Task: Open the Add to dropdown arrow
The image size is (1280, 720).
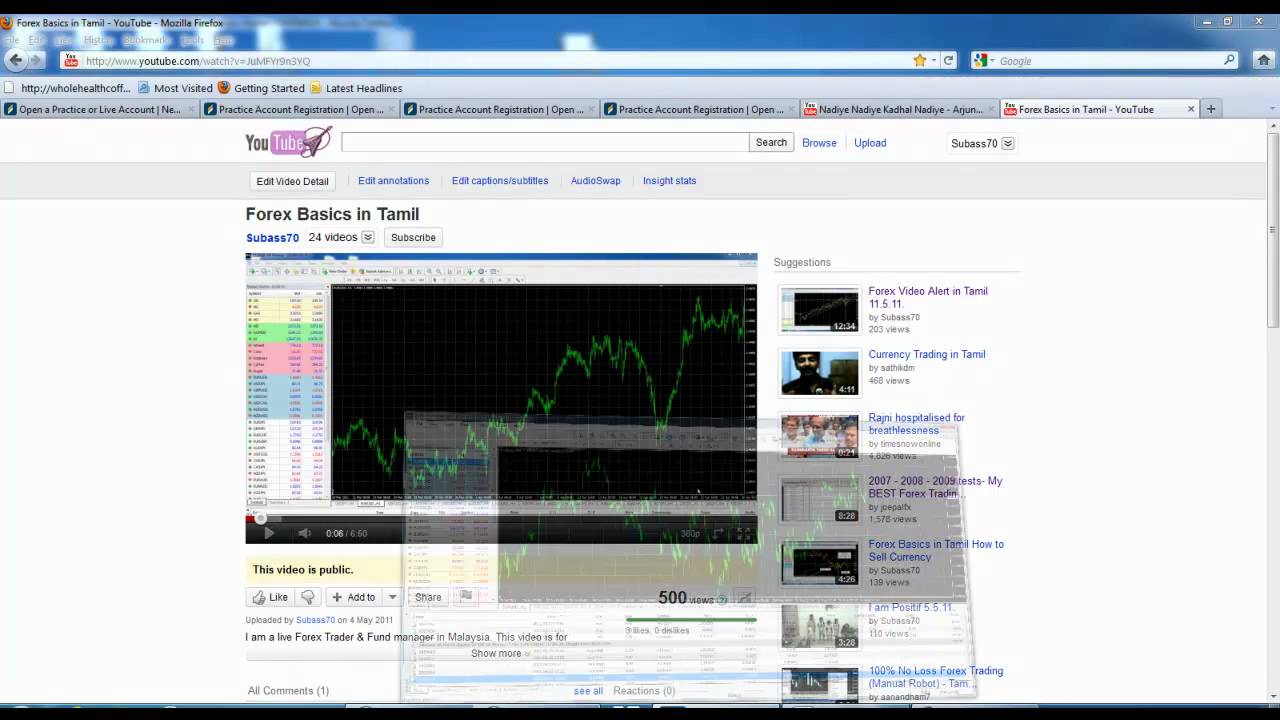Action: click(x=392, y=597)
